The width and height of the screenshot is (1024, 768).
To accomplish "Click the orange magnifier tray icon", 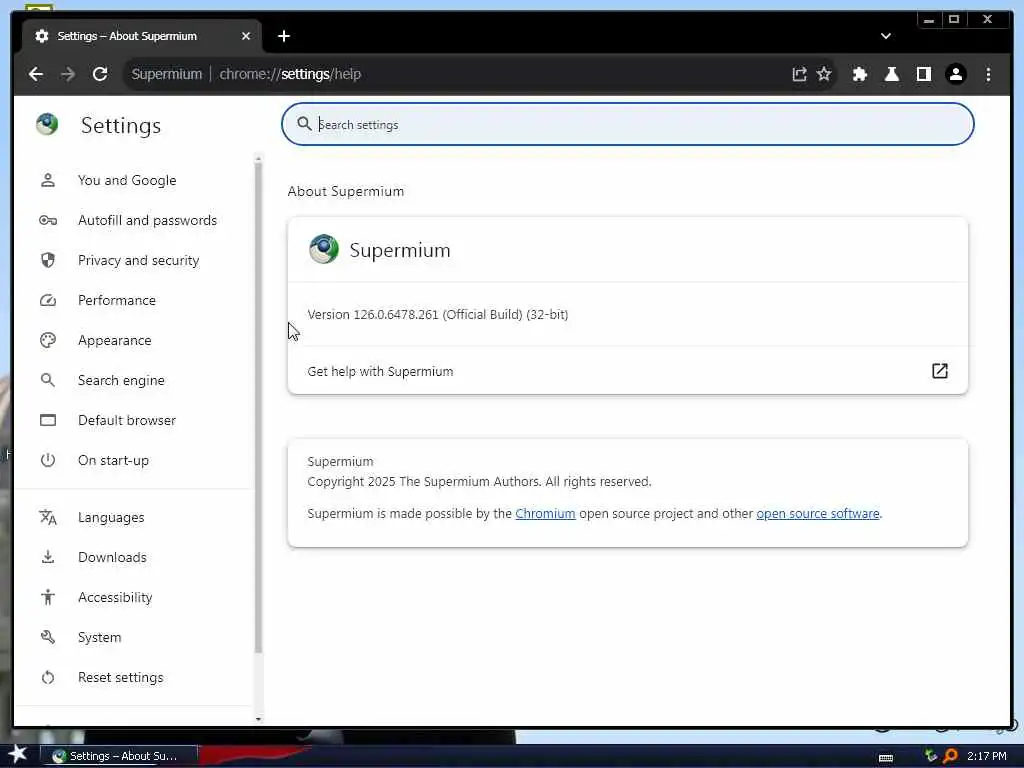I will pos(951,756).
